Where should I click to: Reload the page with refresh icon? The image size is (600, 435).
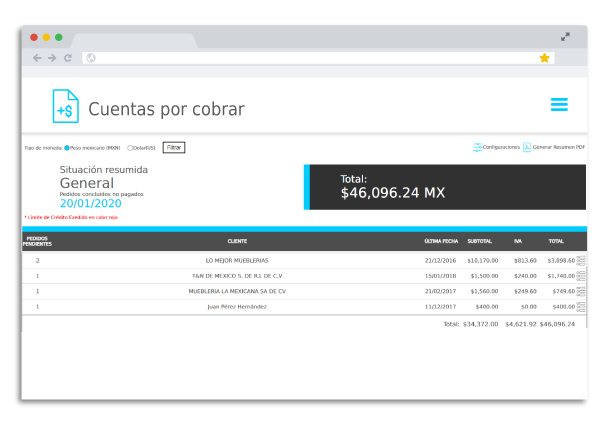click(x=68, y=58)
